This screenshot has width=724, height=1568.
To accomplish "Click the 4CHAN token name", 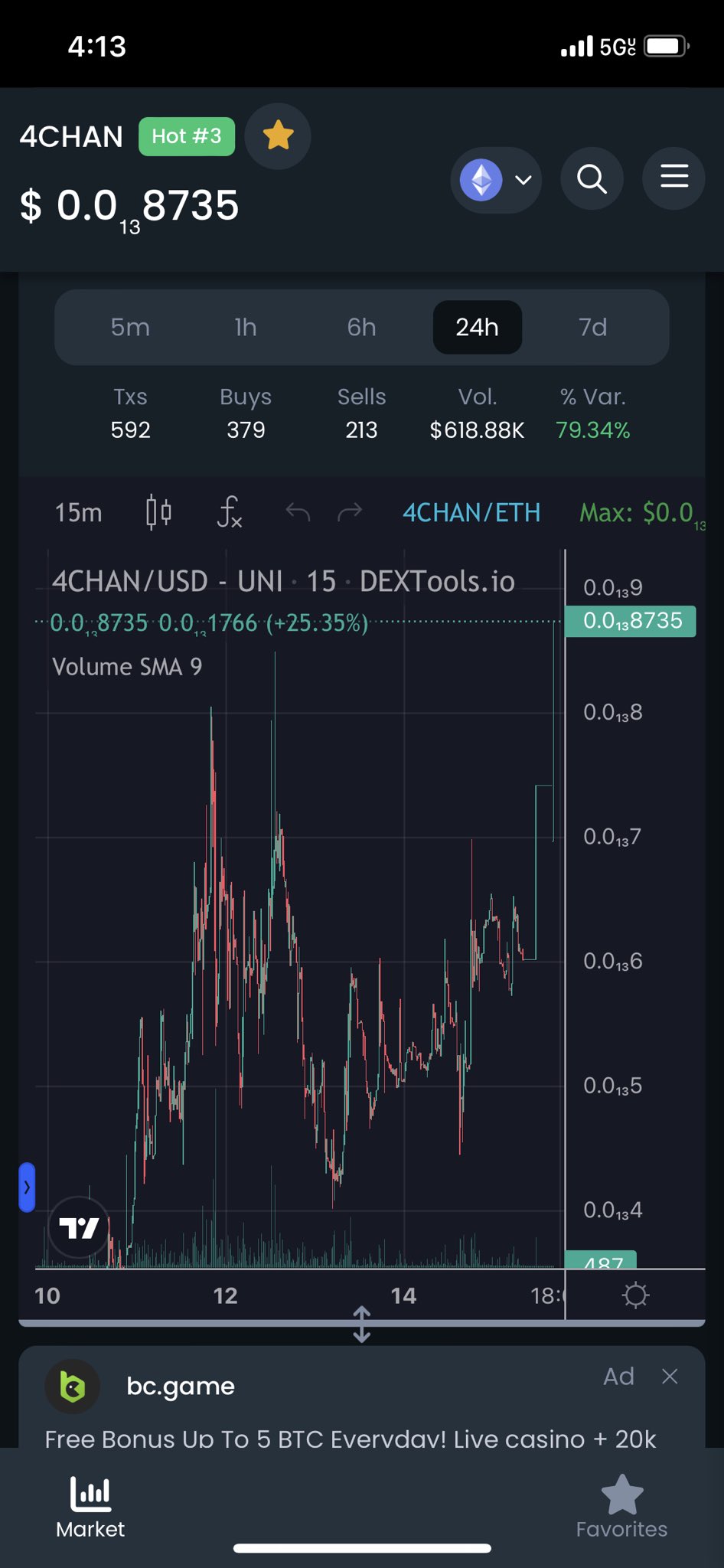I will click(x=71, y=137).
